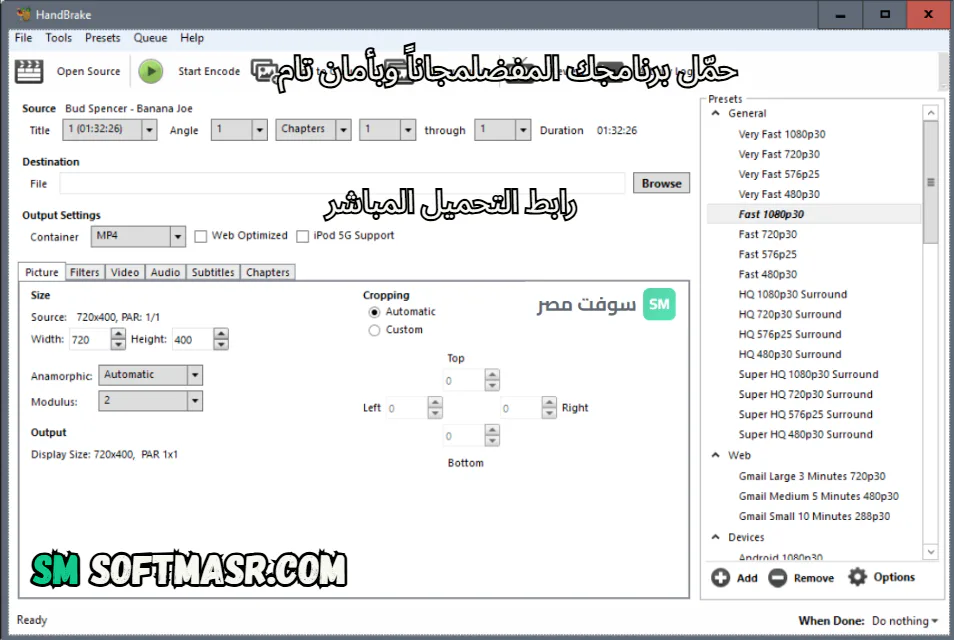Click presets scrollbar down arrow
954x640 pixels.
coord(930,552)
